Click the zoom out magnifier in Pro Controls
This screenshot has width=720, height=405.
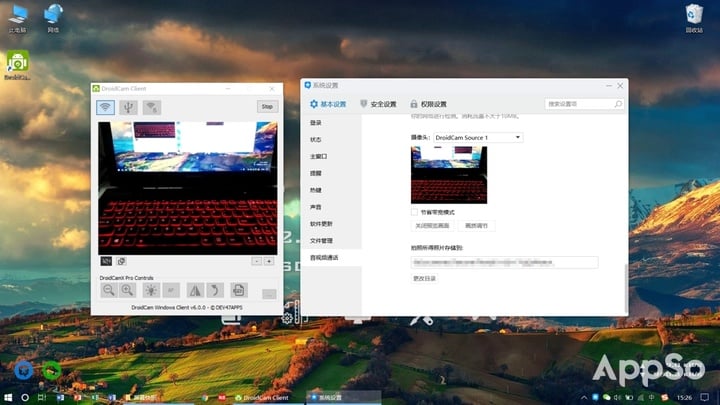(x=108, y=290)
